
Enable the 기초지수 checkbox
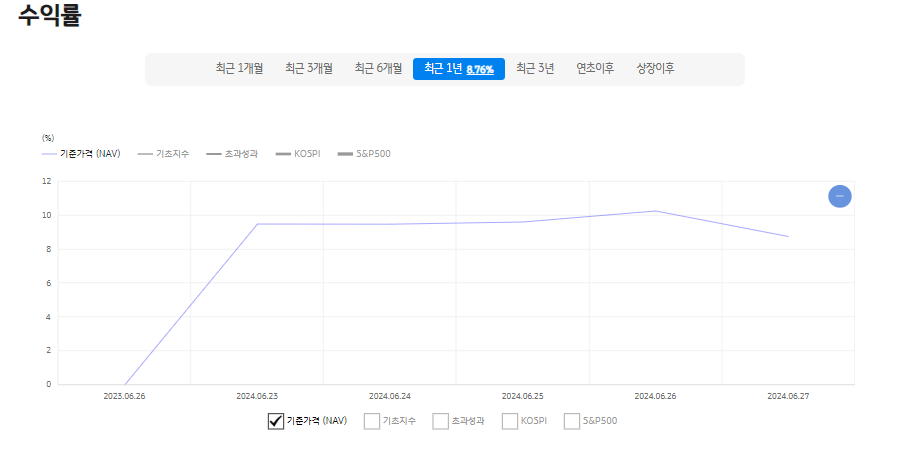point(372,421)
